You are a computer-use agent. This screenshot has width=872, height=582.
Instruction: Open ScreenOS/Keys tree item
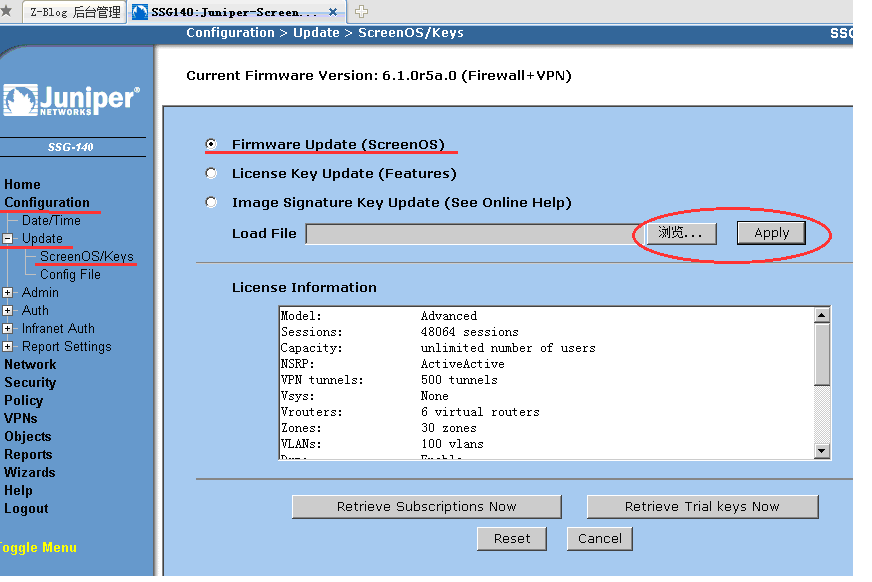point(87,256)
